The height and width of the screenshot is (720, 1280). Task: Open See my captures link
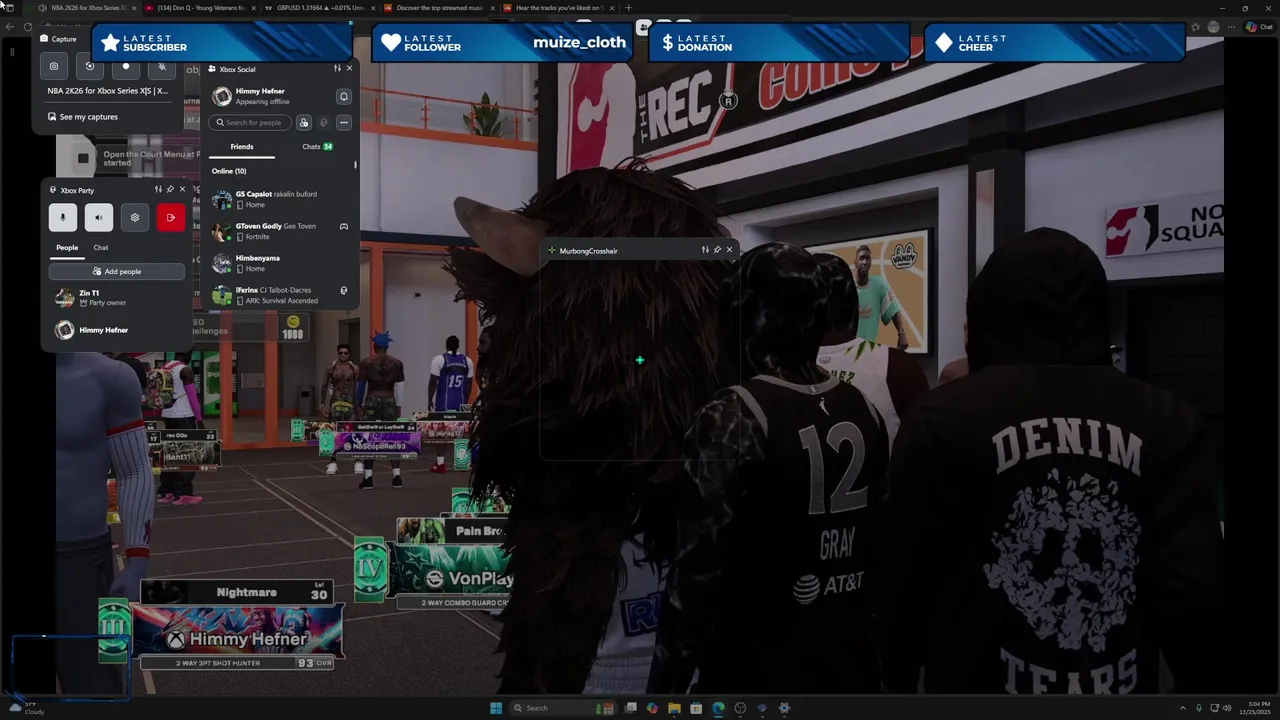(83, 117)
